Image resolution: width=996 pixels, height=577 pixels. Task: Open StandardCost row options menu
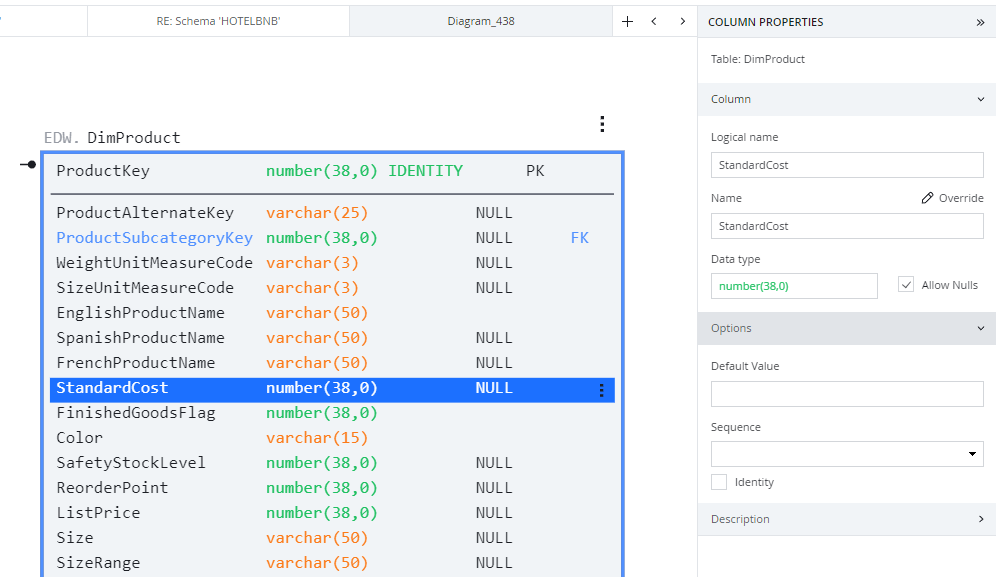click(601, 390)
